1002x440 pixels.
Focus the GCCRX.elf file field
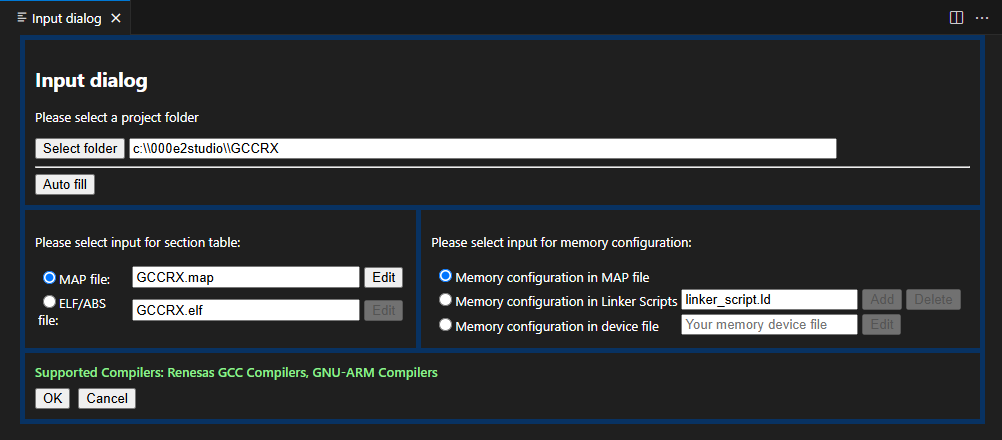click(x=245, y=311)
